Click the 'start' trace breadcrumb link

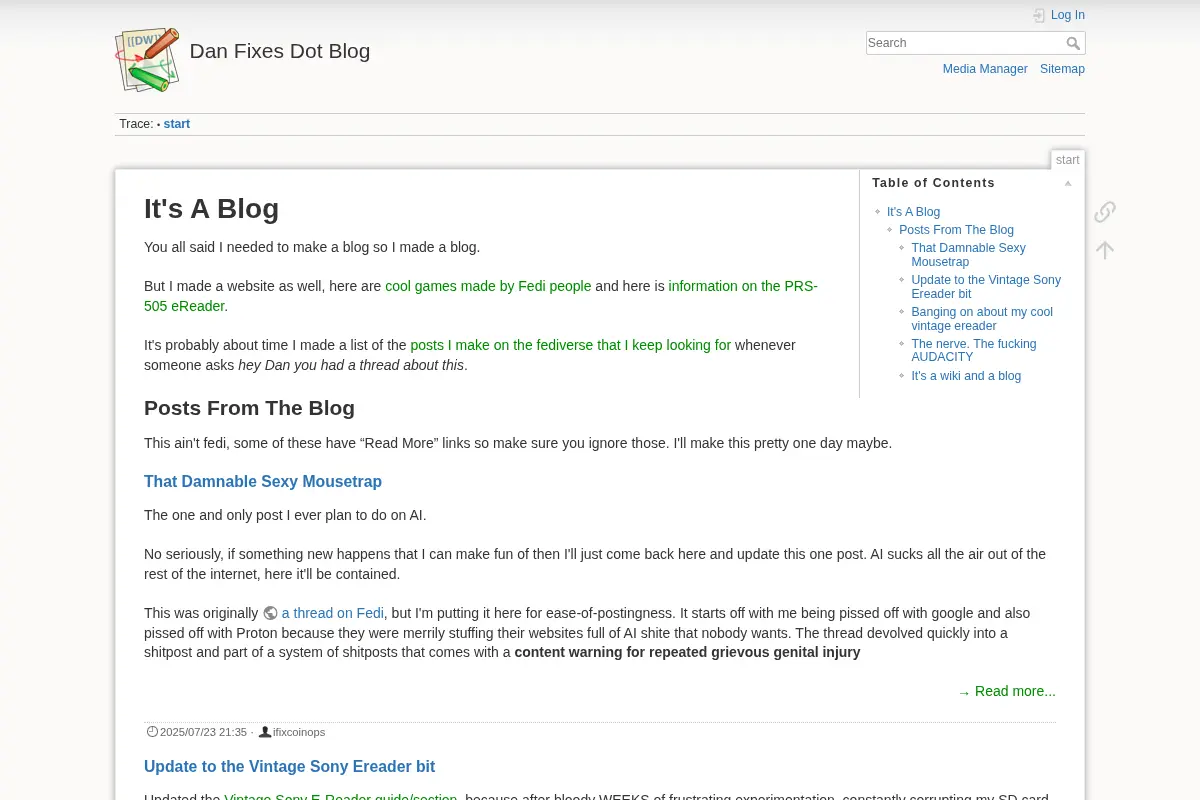177,124
